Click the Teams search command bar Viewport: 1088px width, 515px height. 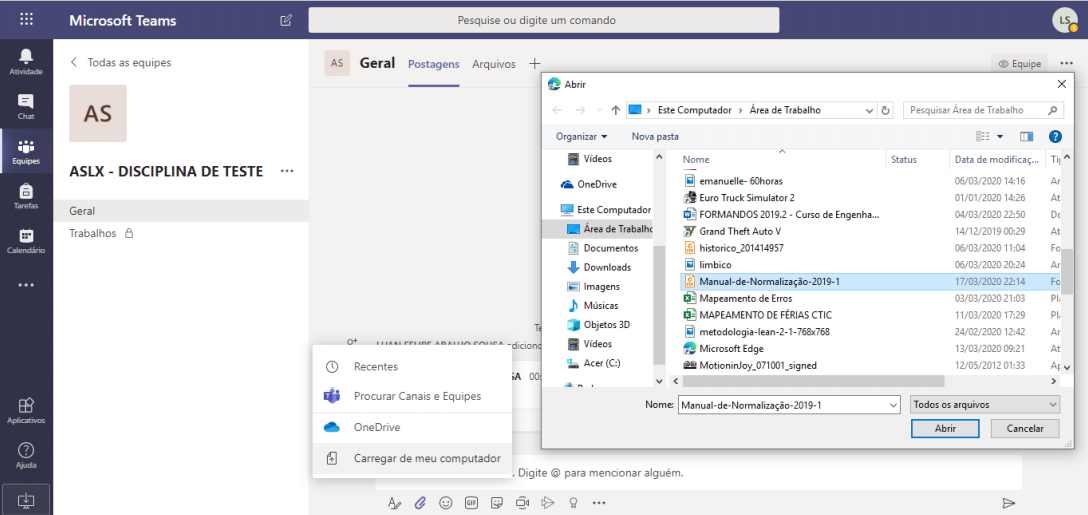[544, 20]
